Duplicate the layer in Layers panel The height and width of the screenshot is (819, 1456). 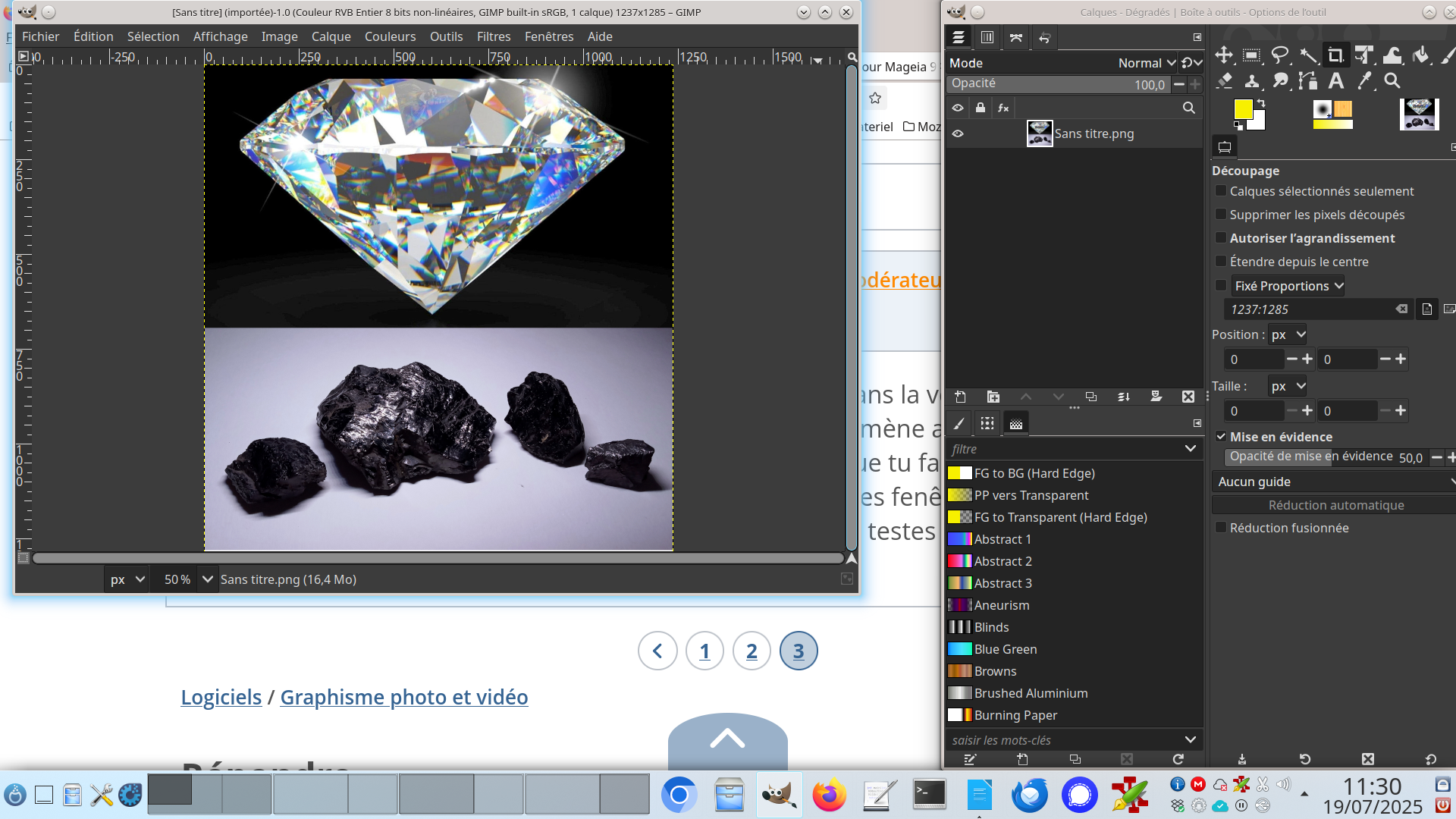[x=1090, y=397]
